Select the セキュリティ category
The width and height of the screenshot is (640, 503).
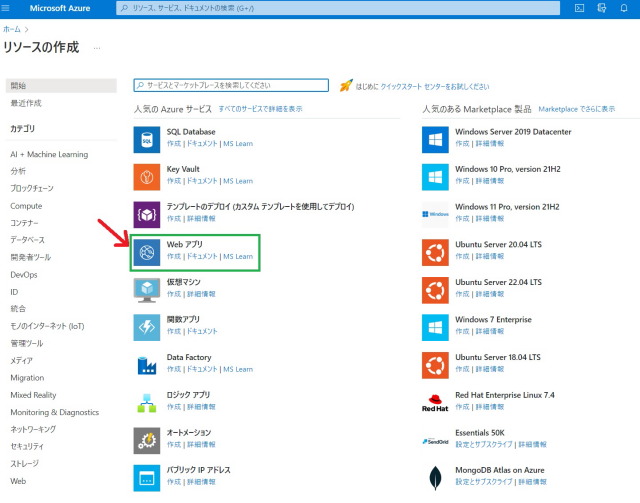pos(27,446)
